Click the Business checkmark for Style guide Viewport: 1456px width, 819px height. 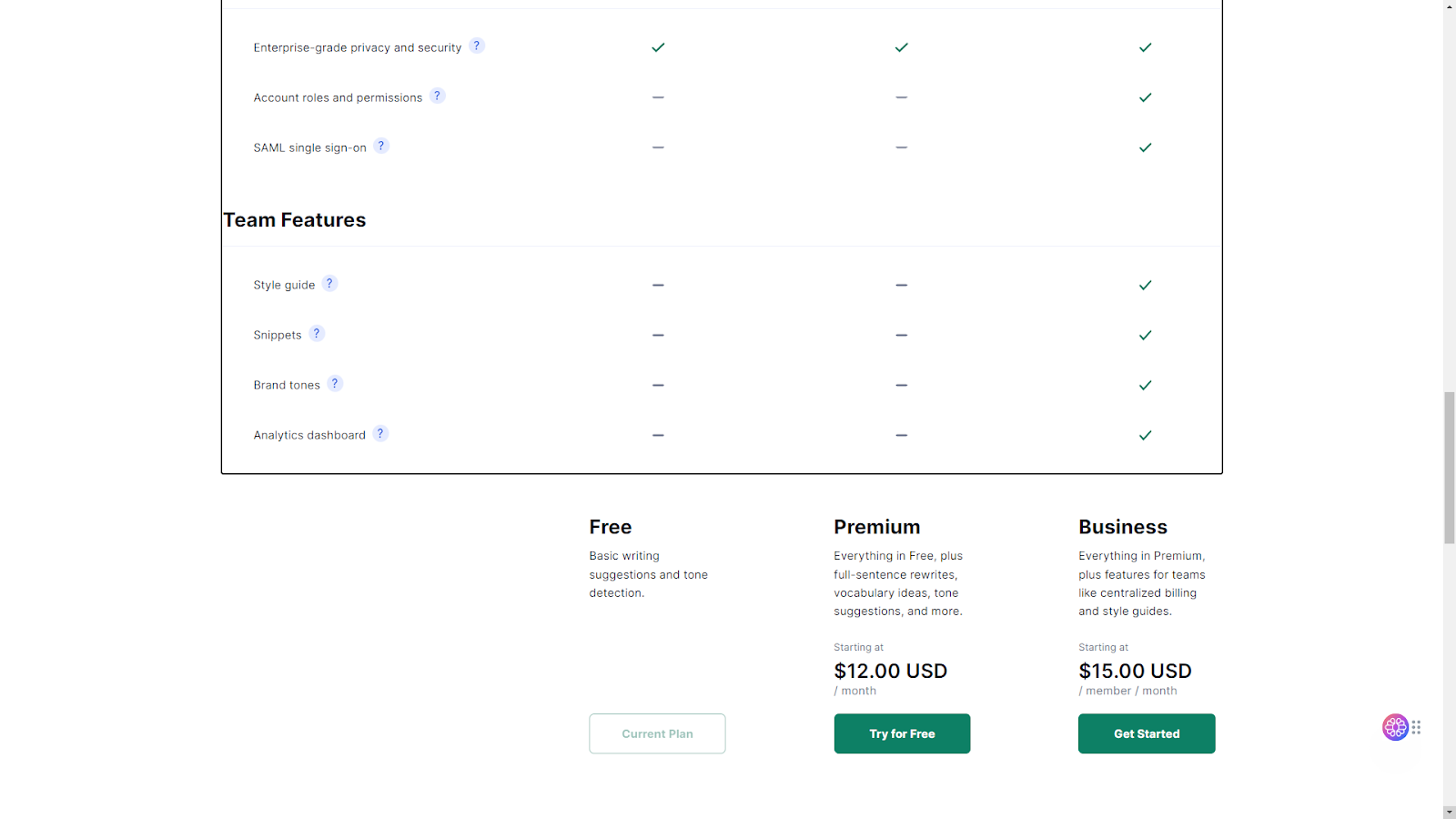(1146, 285)
